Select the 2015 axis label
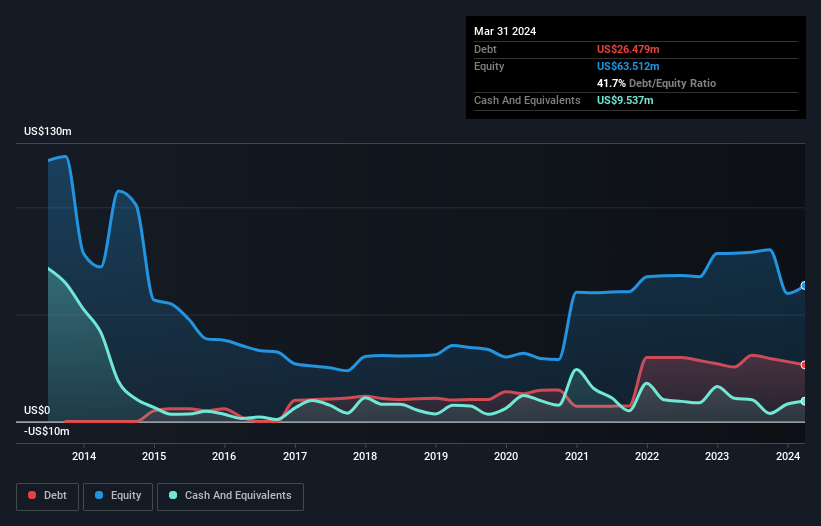Screen dimensions: 821x526 click(x=154, y=456)
